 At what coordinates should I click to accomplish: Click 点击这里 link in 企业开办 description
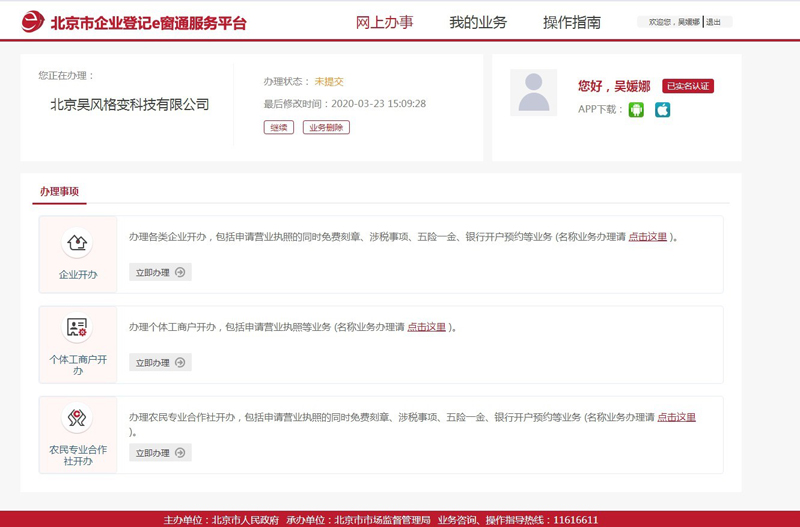[x=647, y=237]
